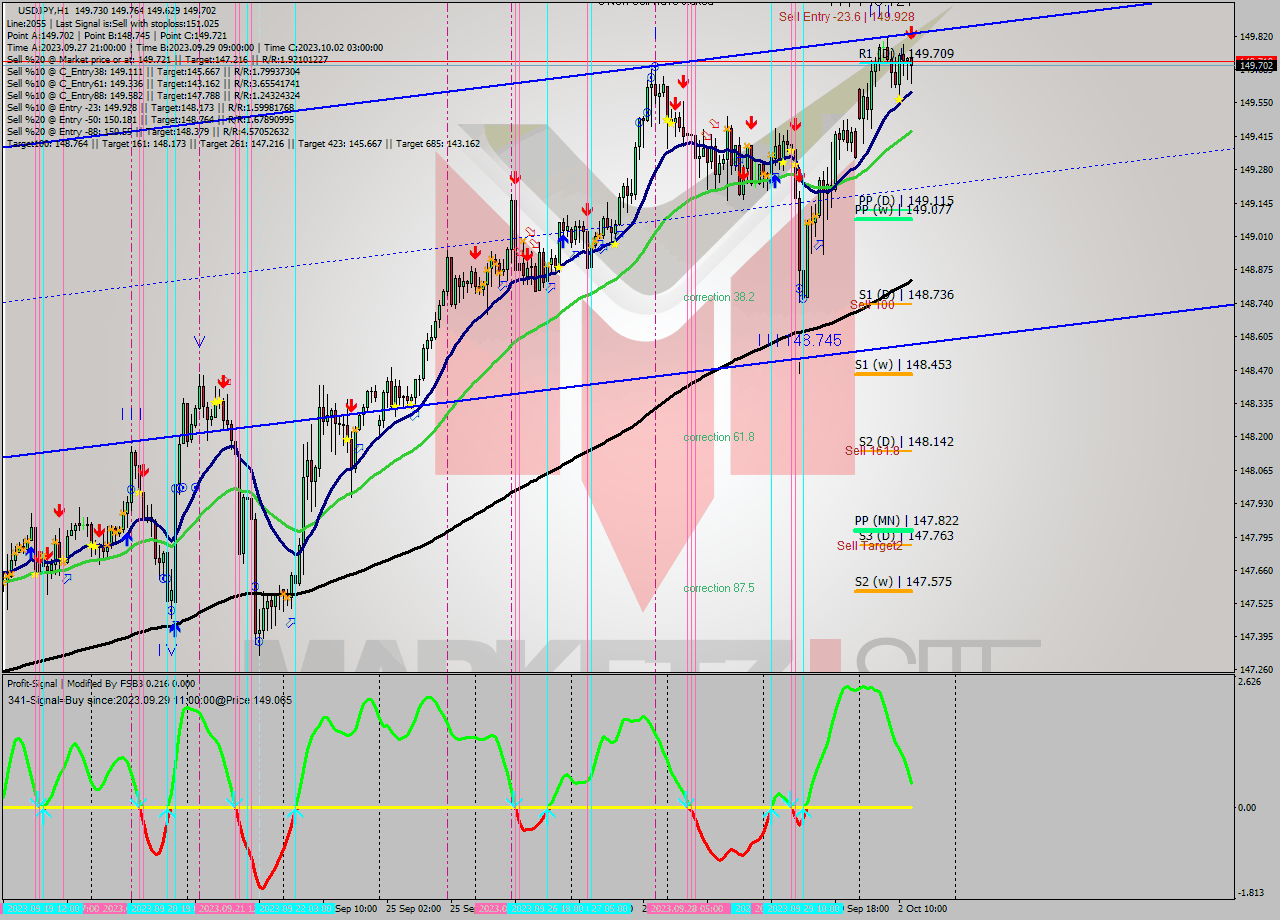Click the 147.260 price axis value

tap(1256, 670)
